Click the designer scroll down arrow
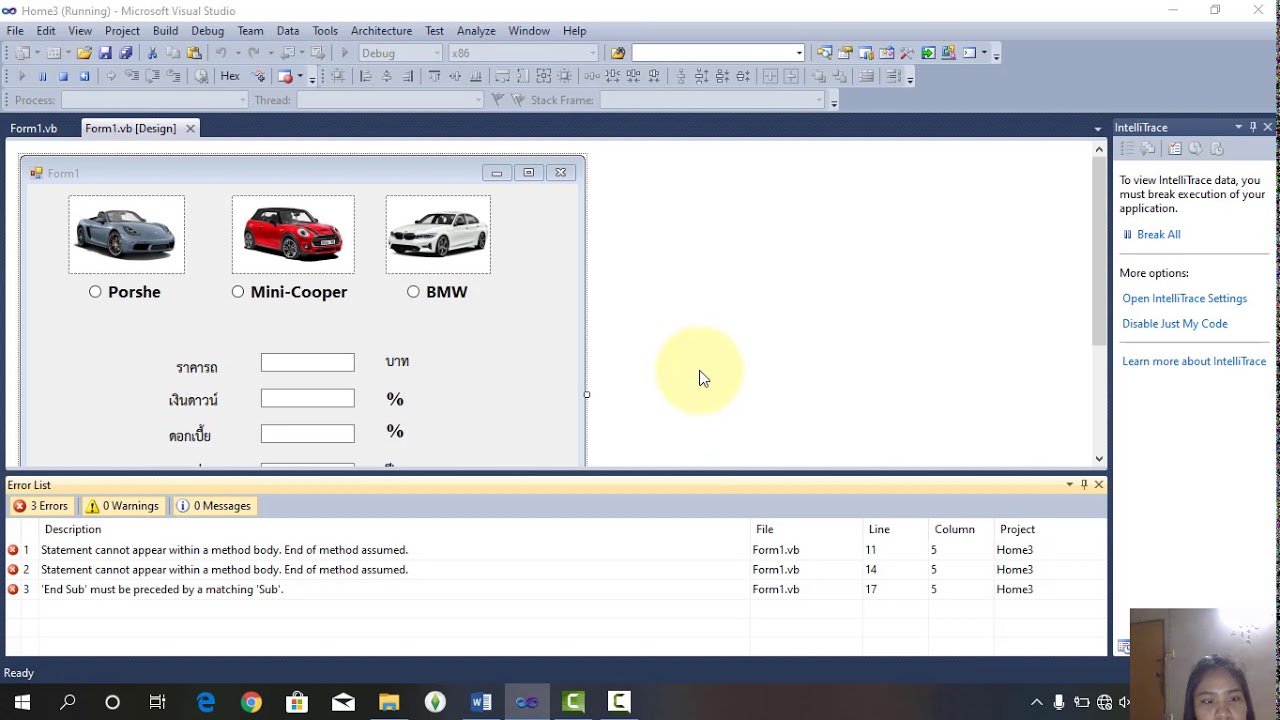The width and height of the screenshot is (1280, 720). [1099, 459]
